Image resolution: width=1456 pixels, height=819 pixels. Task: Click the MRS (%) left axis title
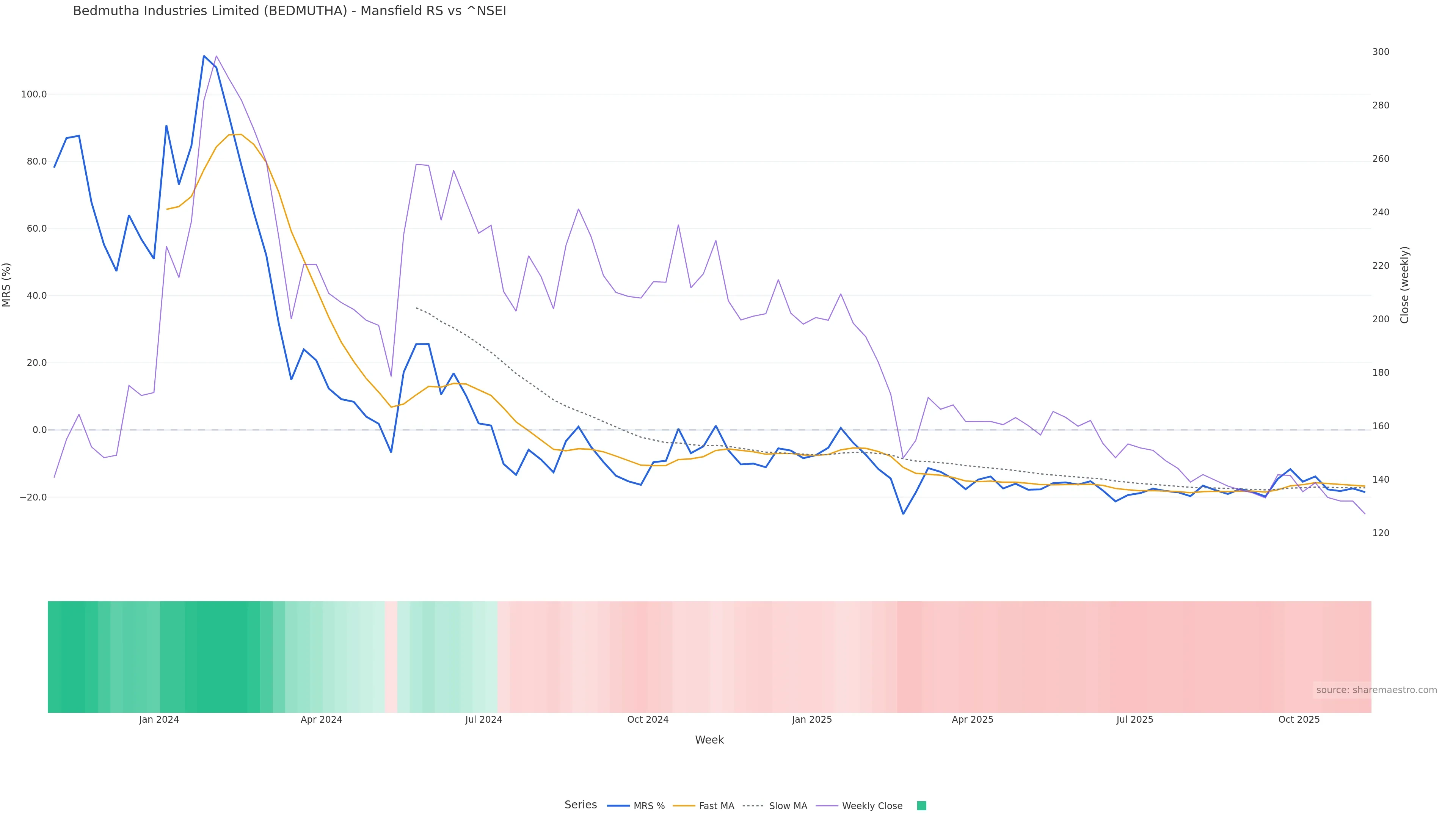7,285
